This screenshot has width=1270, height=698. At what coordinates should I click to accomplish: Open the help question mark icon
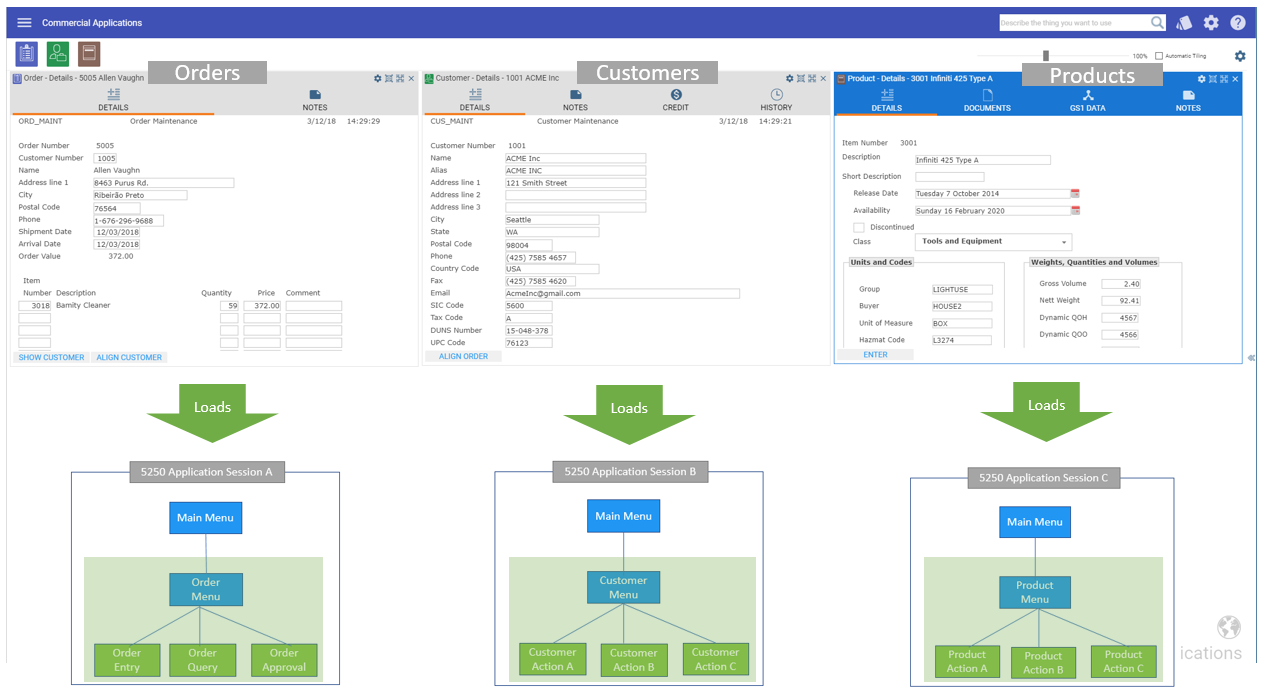[1238, 23]
